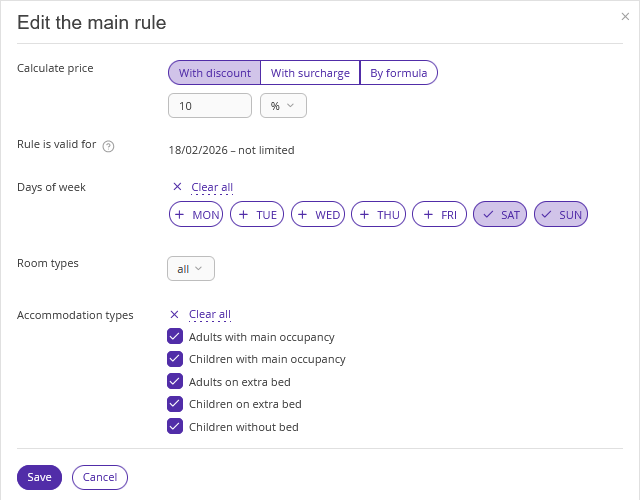
Task: Click the X icon beside Accommodation types Clear all
Action: (x=175, y=314)
